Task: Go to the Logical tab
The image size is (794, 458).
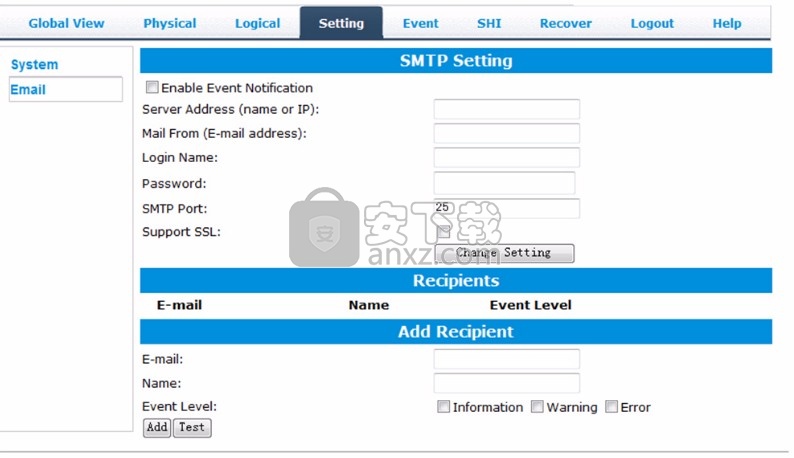Action: 257,23
